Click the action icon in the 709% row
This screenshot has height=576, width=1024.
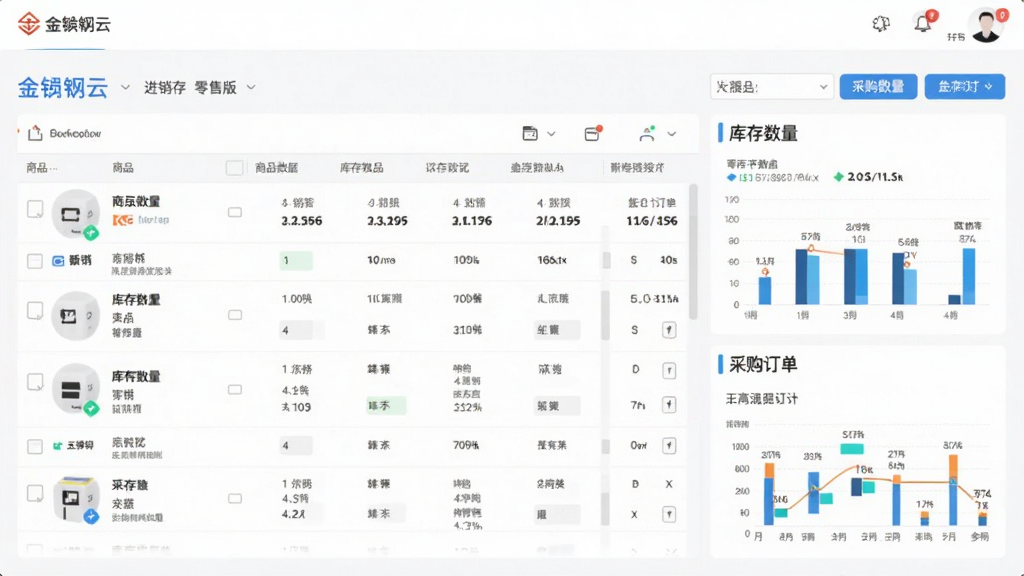point(669,446)
